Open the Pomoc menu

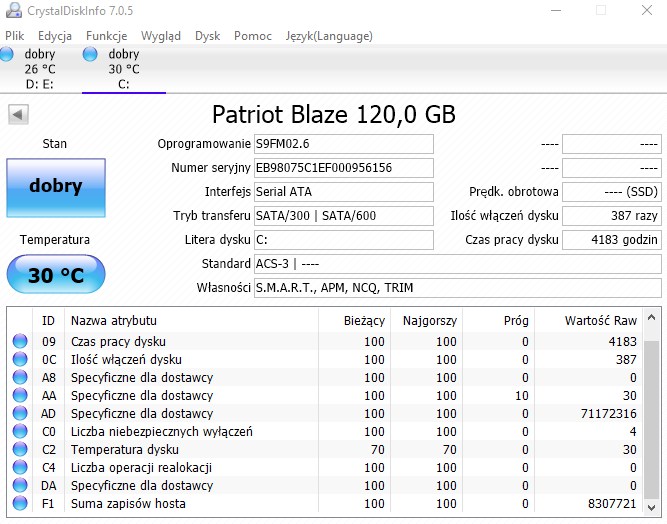pos(253,36)
